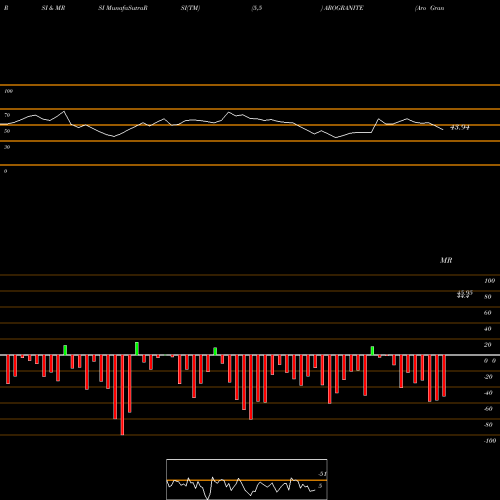Click the last red bar at right end of histogram
The width and height of the screenshot is (500, 500).
444,376
